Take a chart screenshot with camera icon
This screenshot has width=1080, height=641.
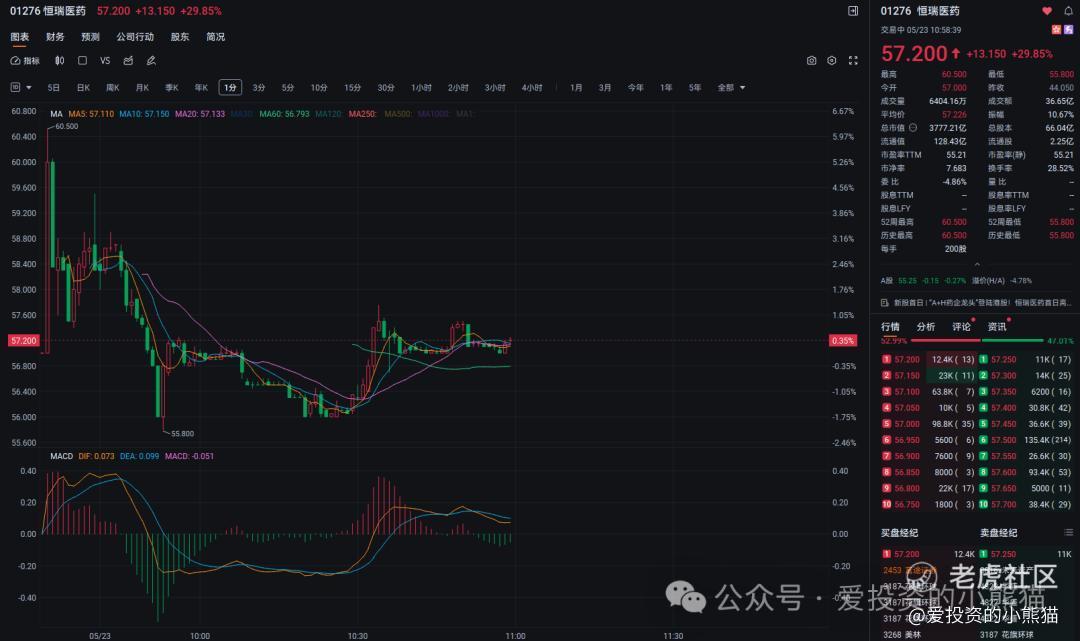point(812,61)
